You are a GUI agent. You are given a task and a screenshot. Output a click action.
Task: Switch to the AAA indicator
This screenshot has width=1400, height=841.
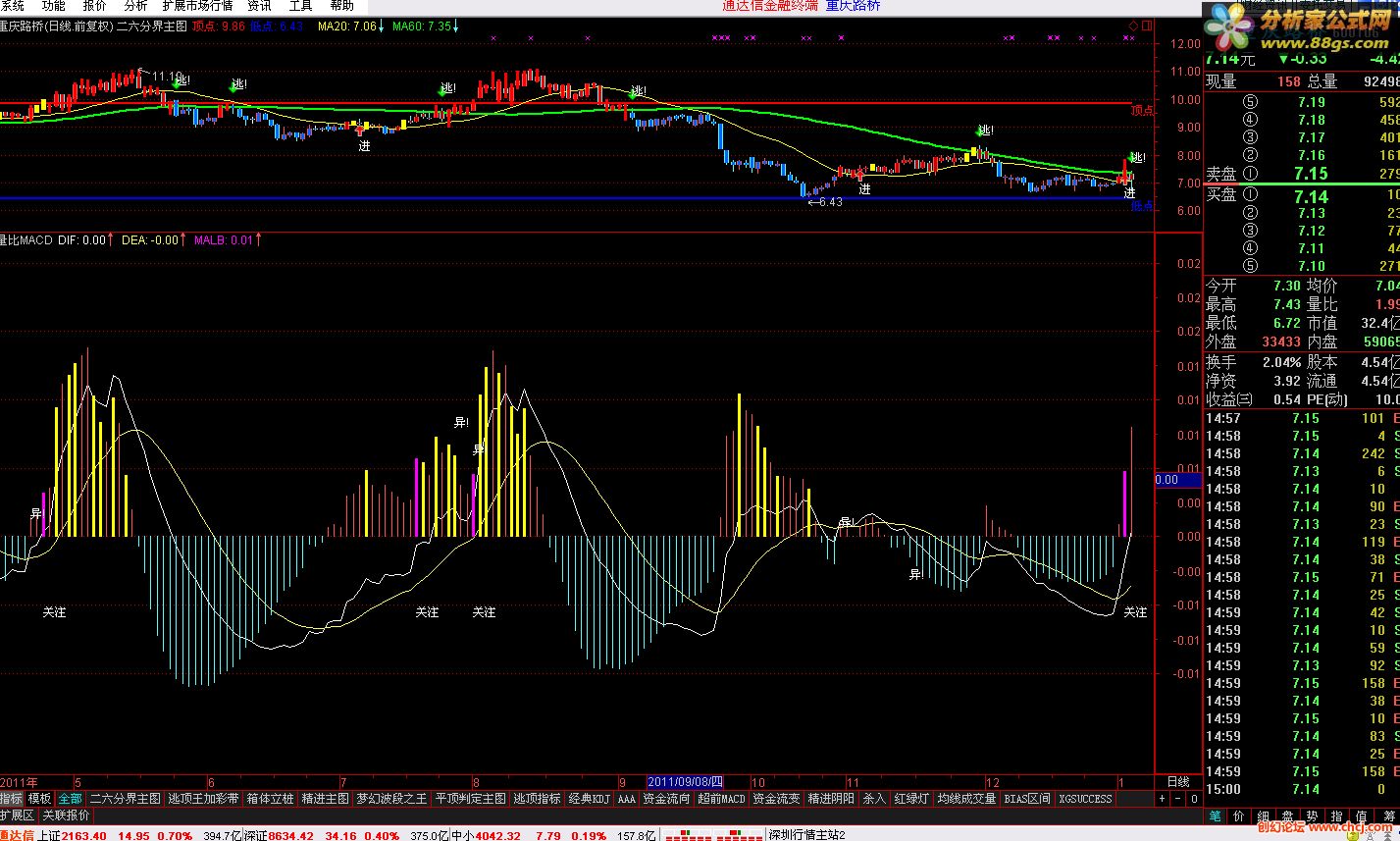pyautogui.click(x=627, y=799)
